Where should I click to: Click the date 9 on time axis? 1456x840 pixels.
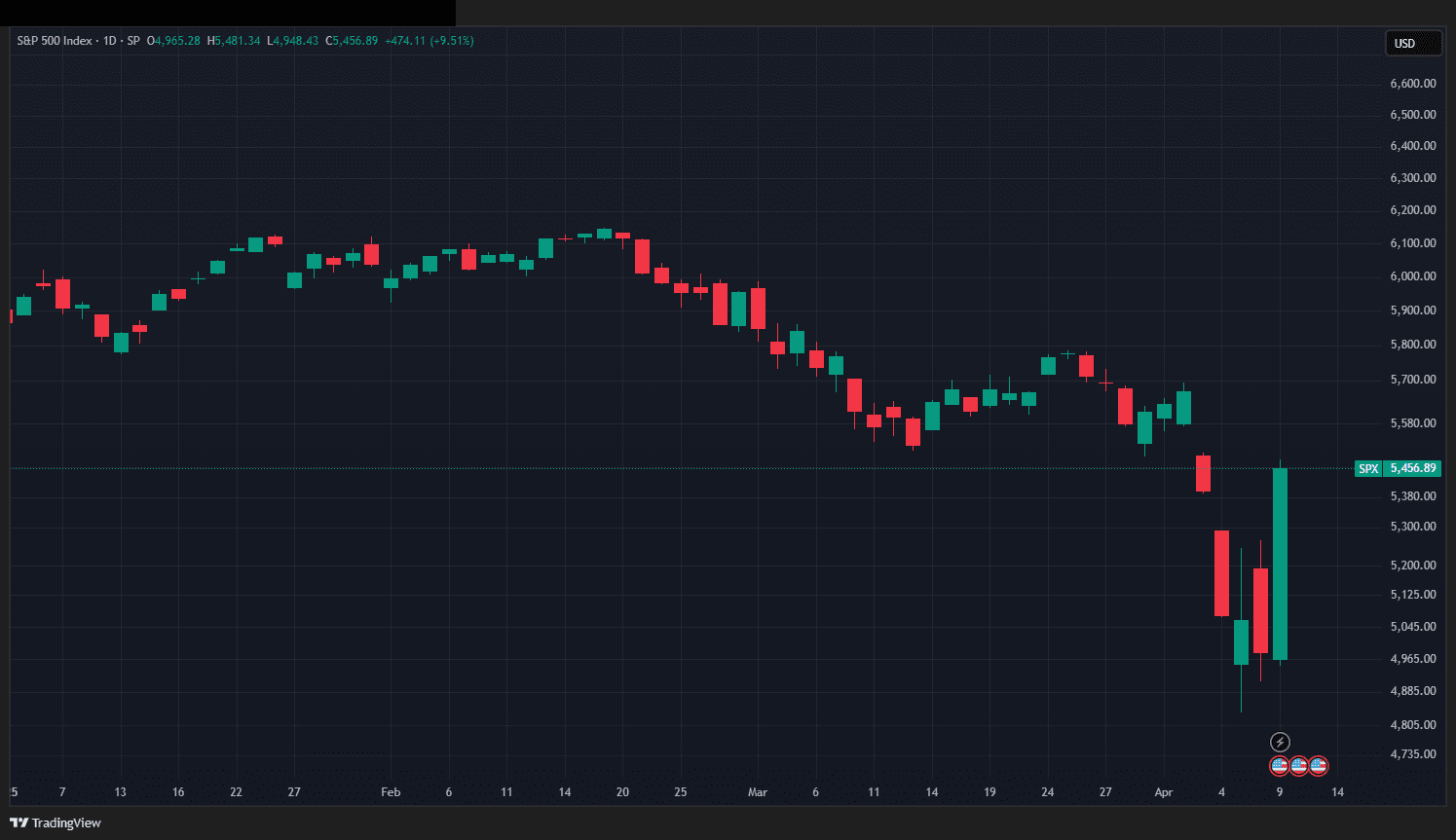(x=1280, y=792)
